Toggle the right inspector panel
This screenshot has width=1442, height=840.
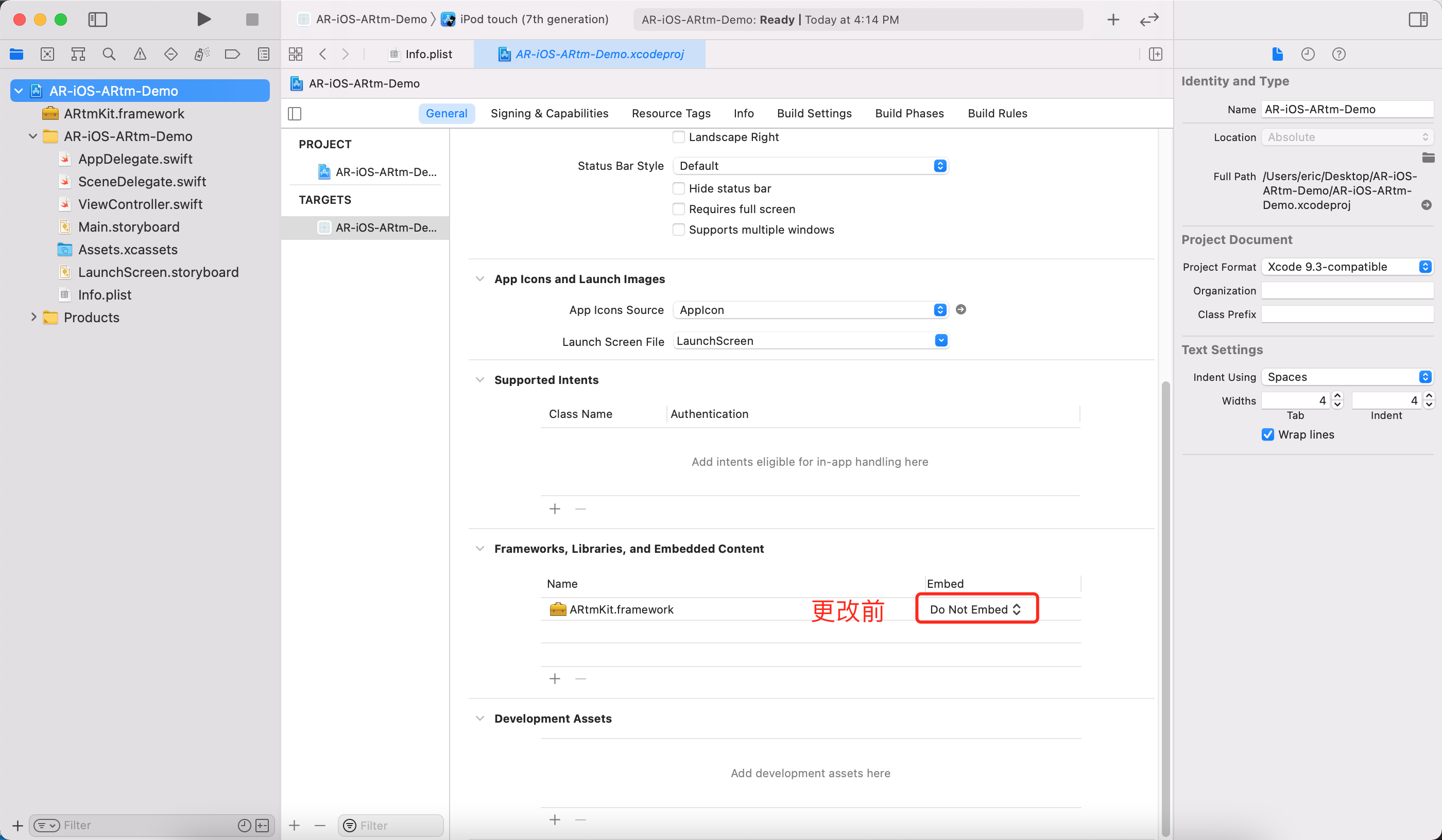point(1418,20)
